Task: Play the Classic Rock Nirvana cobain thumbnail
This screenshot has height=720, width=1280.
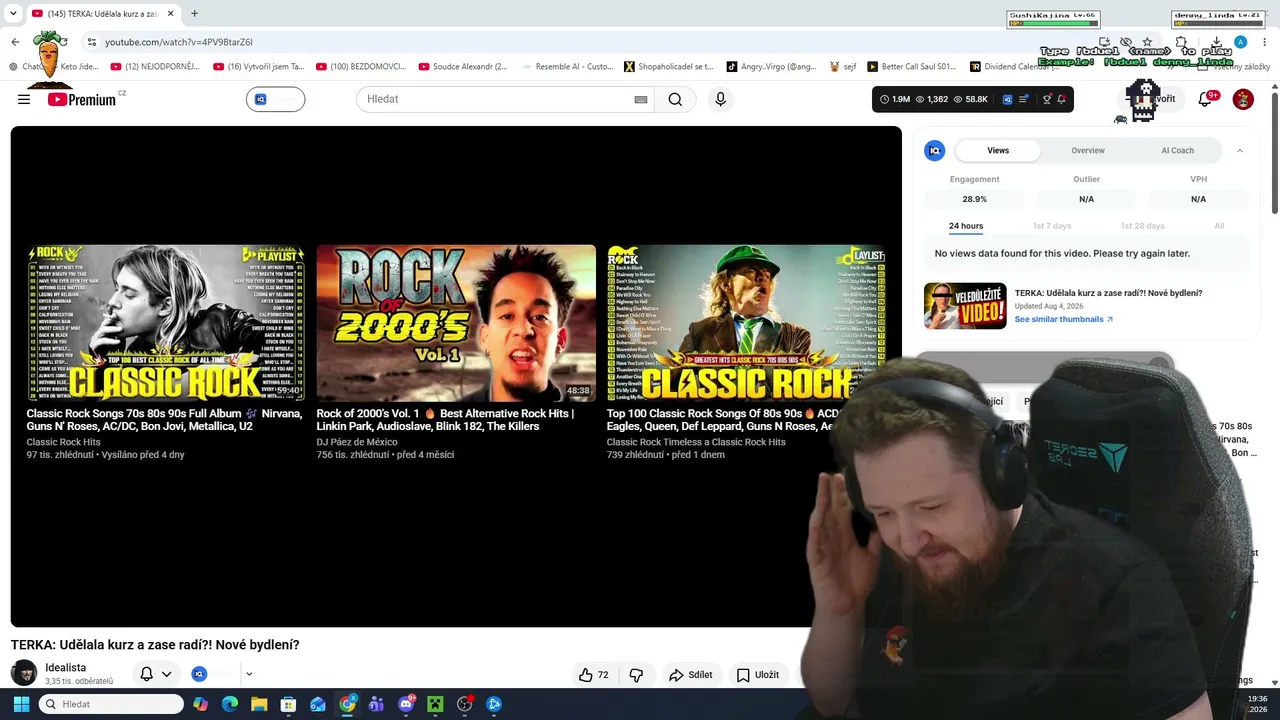Action: [166, 323]
